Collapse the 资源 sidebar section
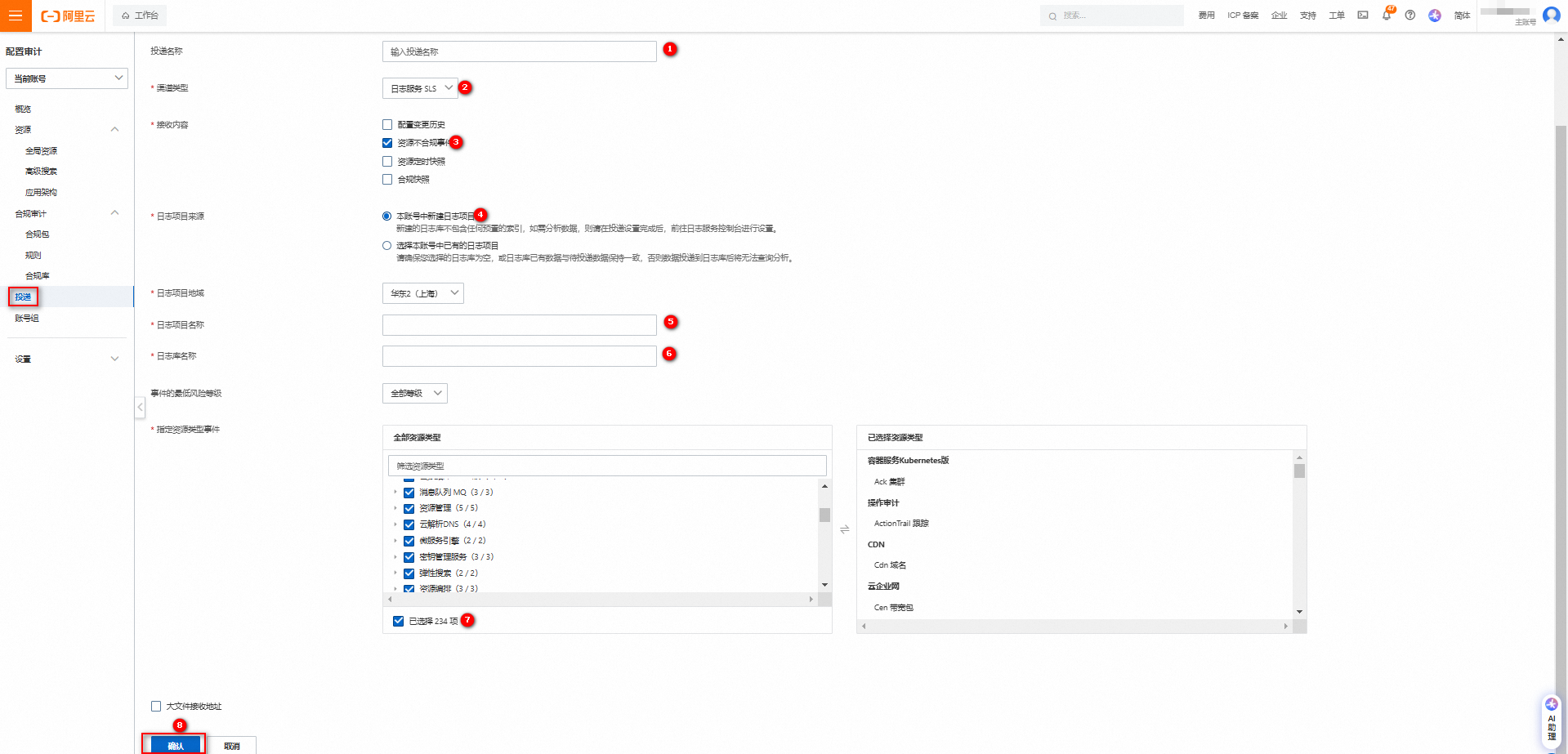 point(114,129)
